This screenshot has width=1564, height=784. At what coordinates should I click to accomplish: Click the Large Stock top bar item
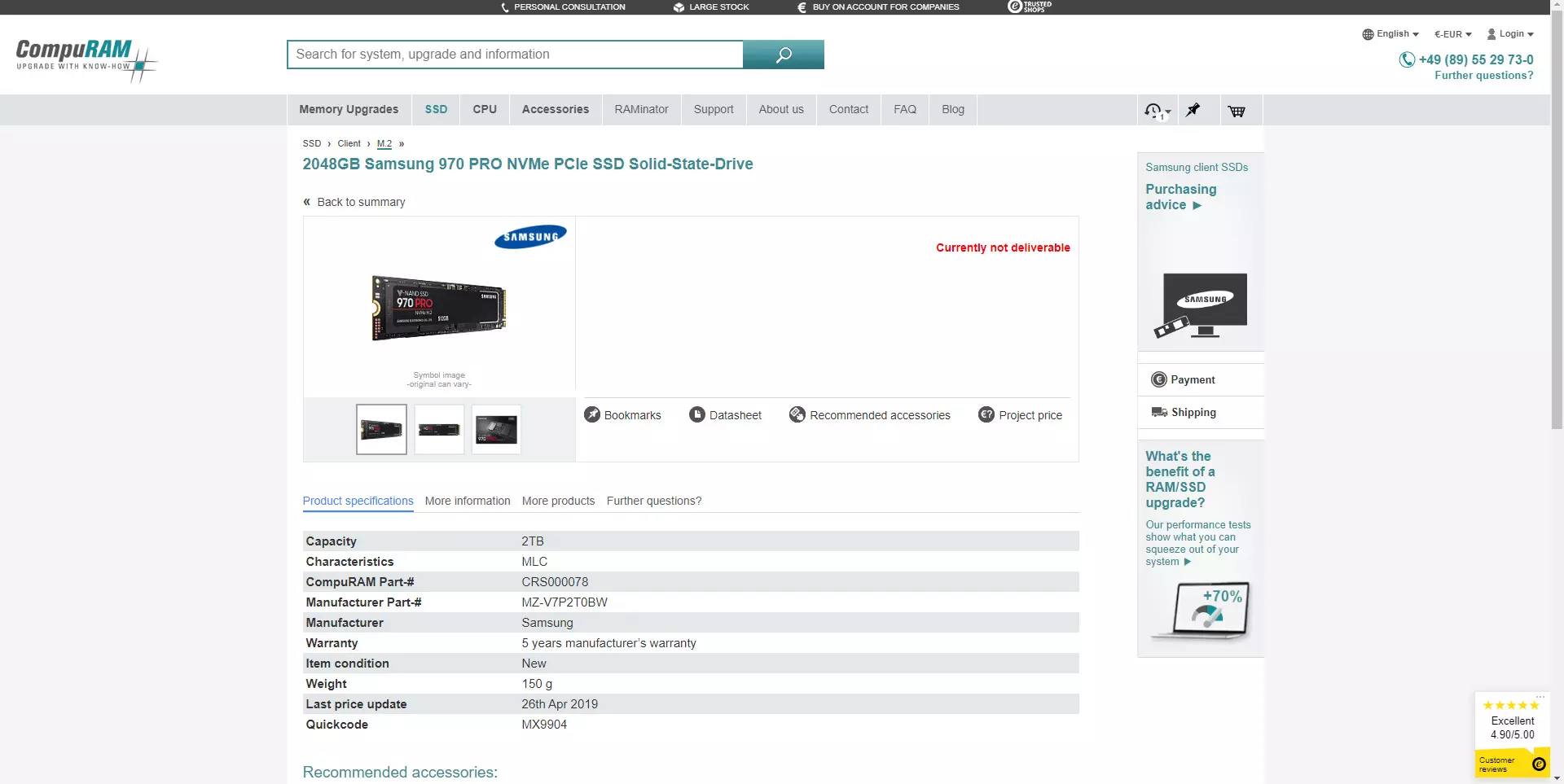(x=710, y=7)
